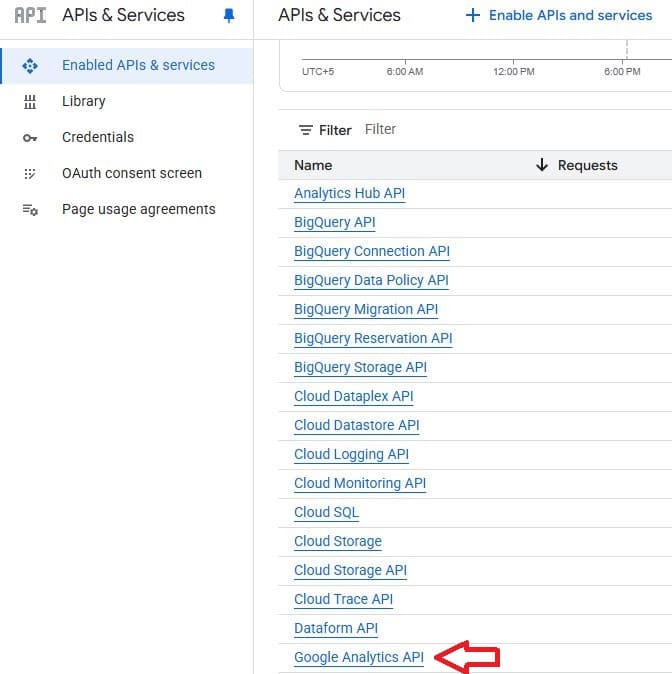Open Credentials from the sidebar menu
This screenshot has height=674, width=672.
point(98,137)
